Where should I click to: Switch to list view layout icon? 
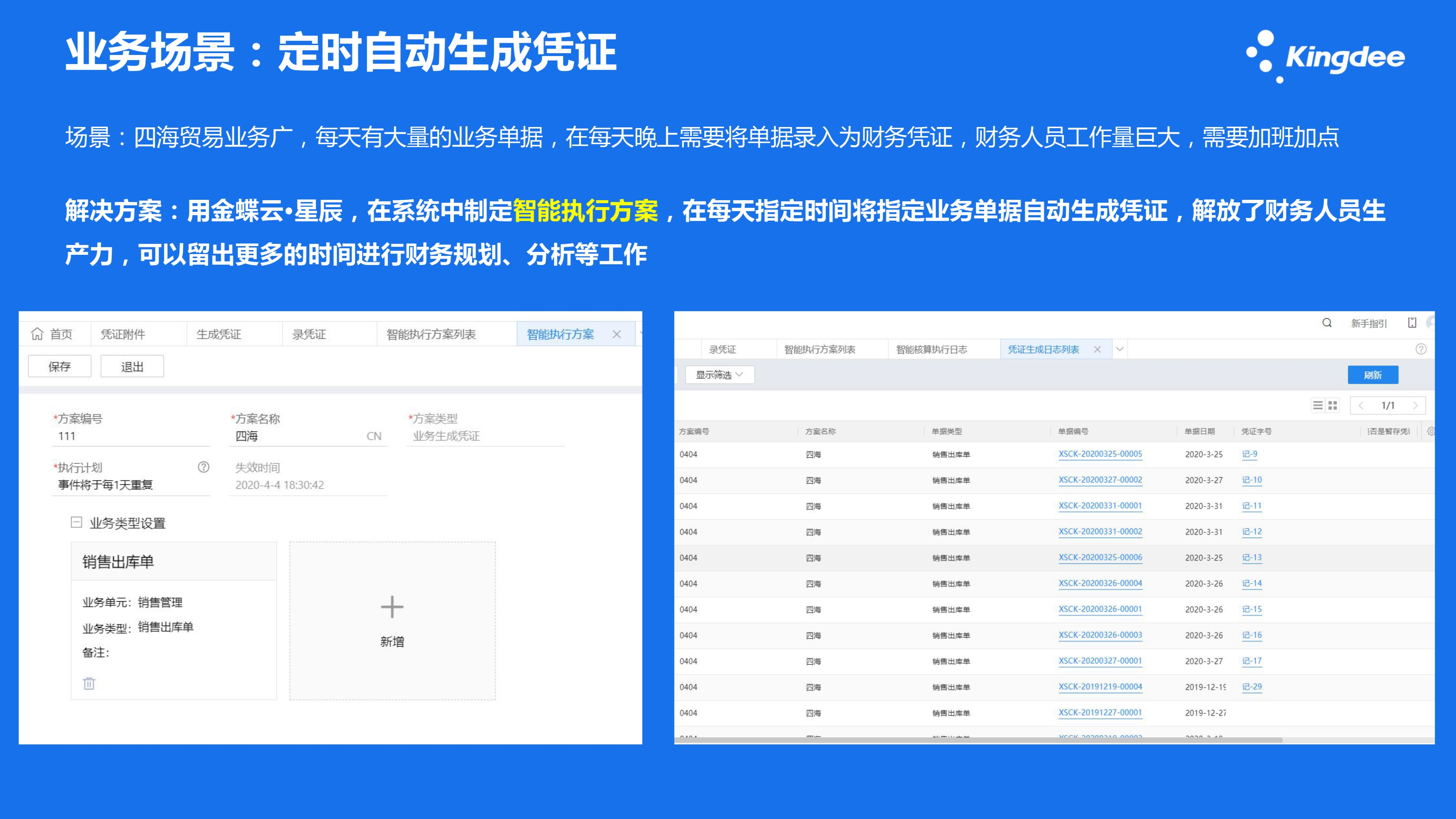(x=1318, y=405)
